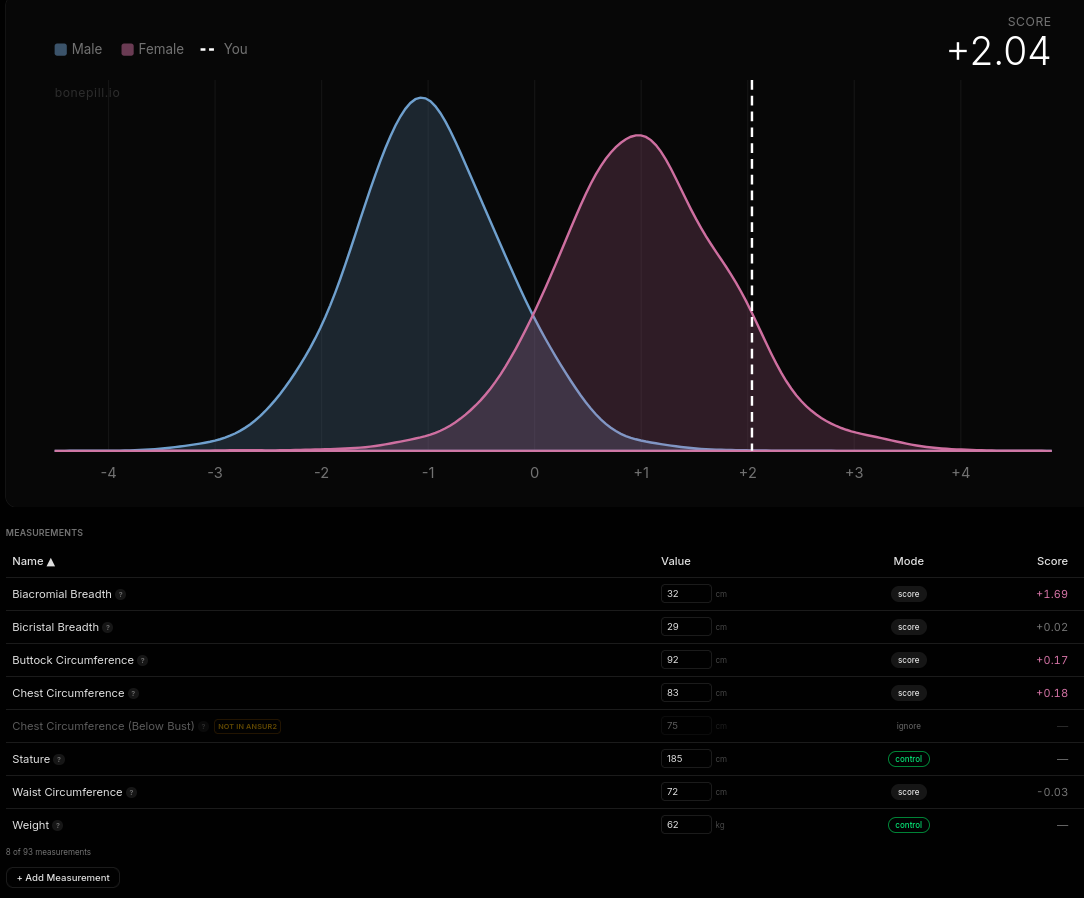Click the 8 of 93 measurements text
This screenshot has height=898, width=1084.
[x=48, y=852]
